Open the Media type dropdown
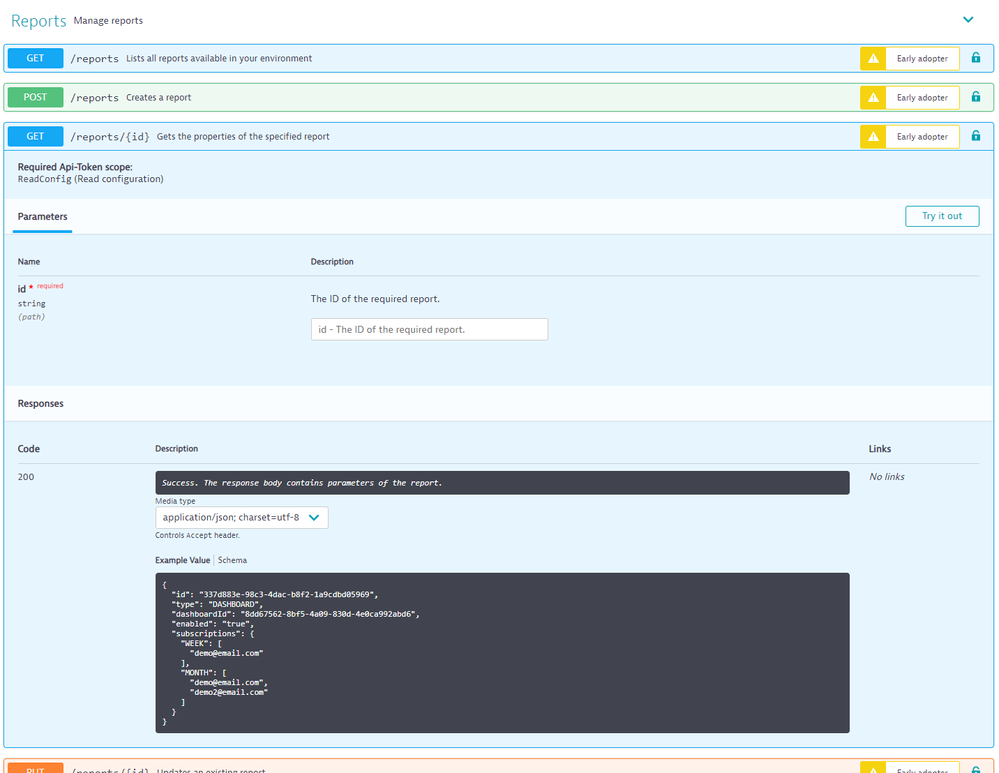The height and width of the screenshot is (773, 999). [241, 518]
